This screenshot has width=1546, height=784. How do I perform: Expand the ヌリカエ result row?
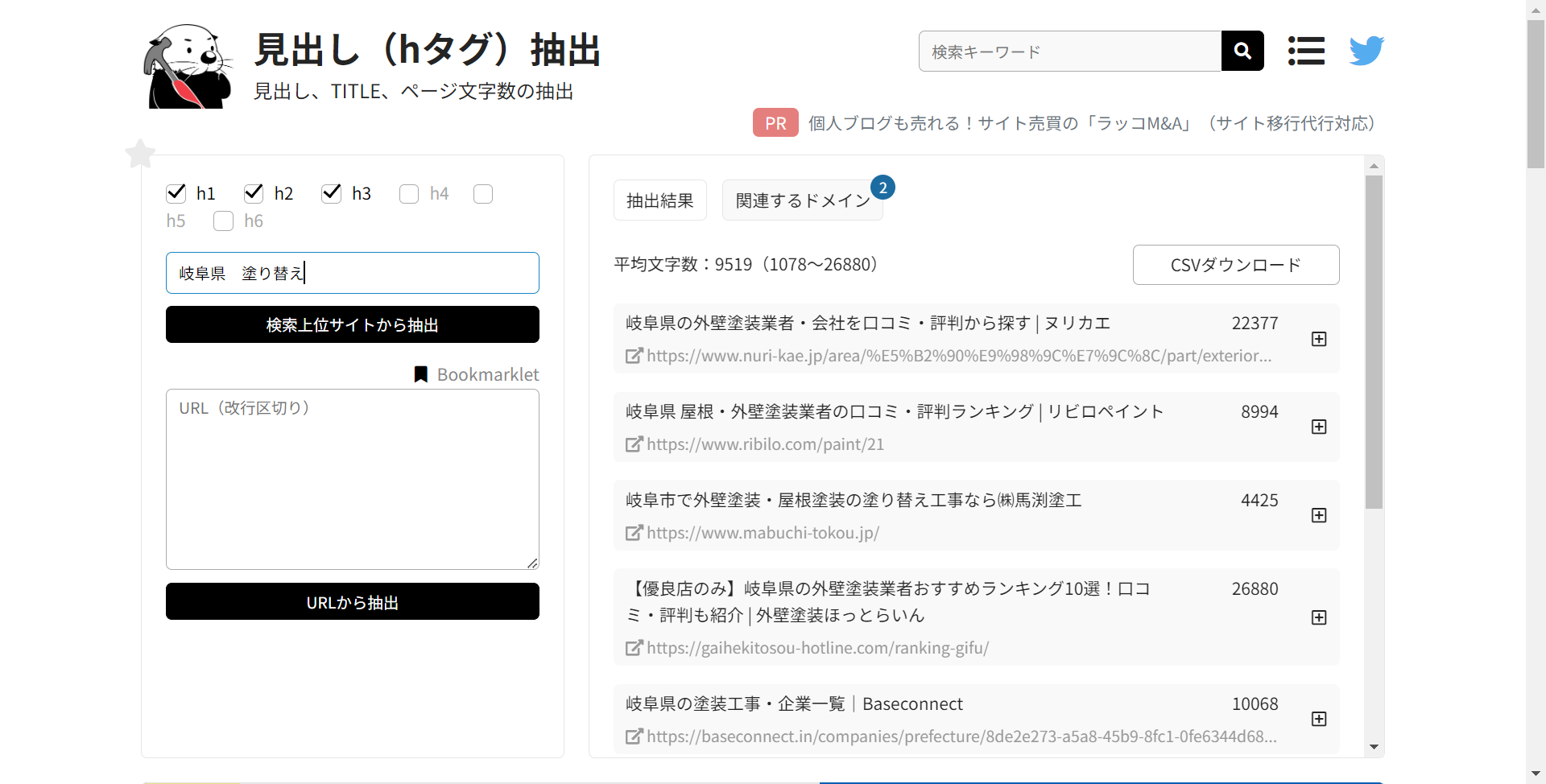click(x=1319, y=339)
